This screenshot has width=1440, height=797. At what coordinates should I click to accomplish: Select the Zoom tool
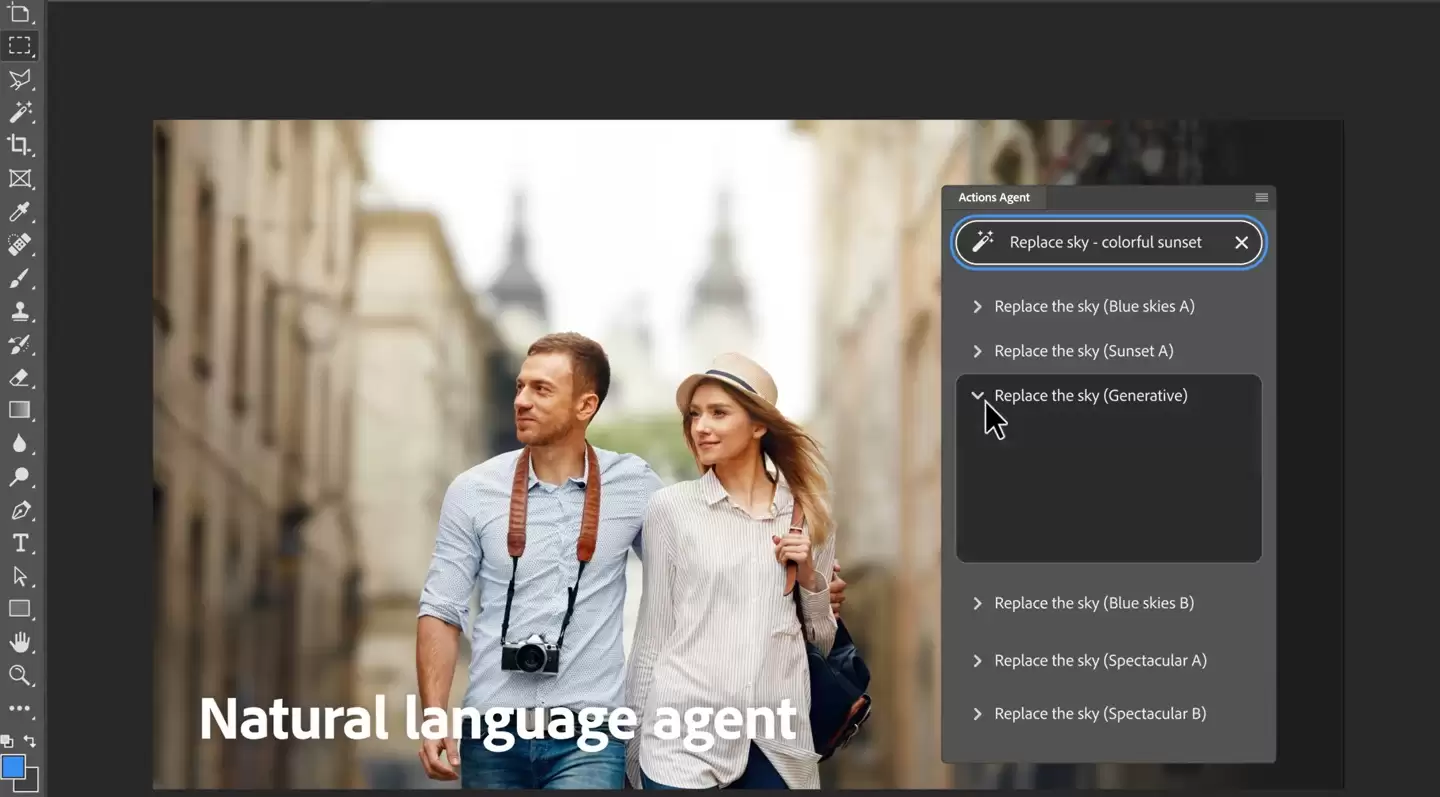point(20,675)
